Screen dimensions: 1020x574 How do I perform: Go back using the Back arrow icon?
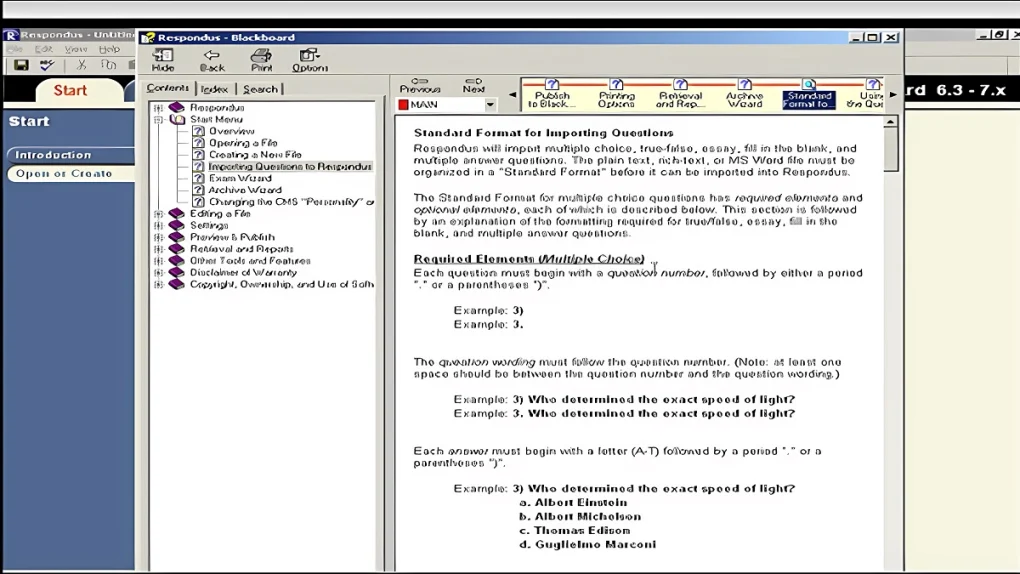tap(212, 60)
